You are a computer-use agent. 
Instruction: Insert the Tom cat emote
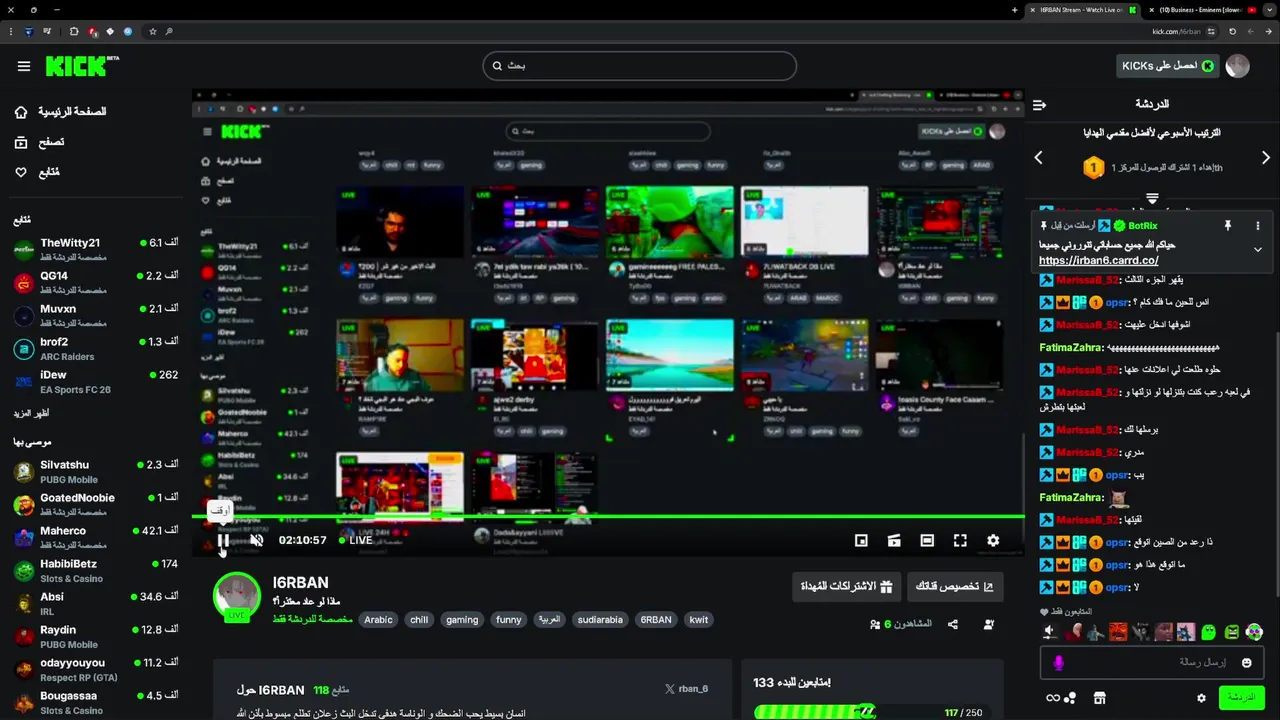[1186, 632]
